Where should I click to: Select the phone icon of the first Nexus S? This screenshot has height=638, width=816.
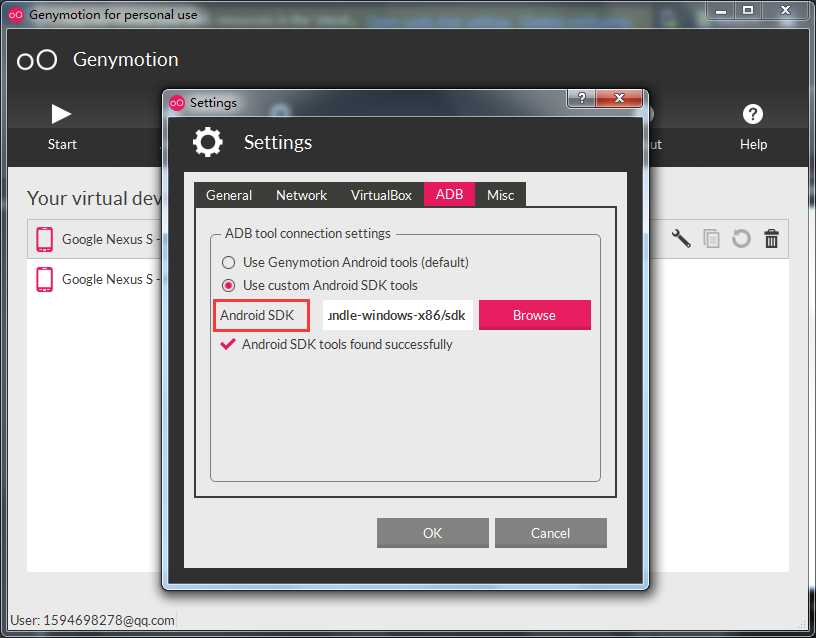44,239
